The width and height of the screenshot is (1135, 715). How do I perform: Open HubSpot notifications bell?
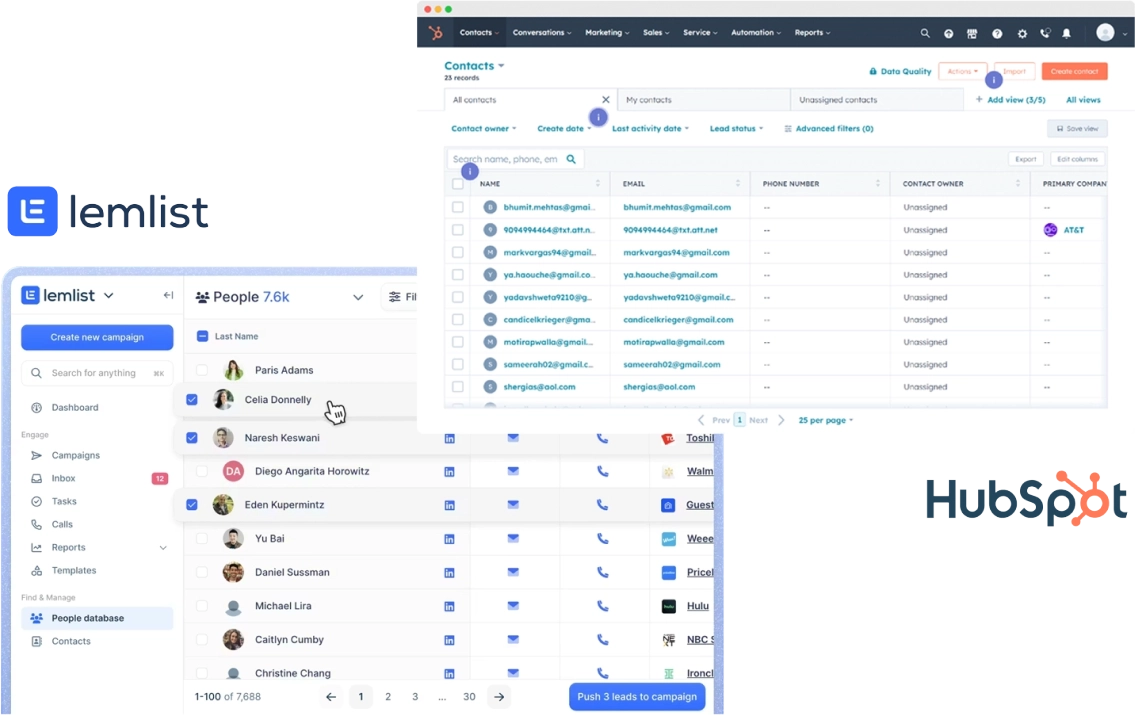(1066, 33)
